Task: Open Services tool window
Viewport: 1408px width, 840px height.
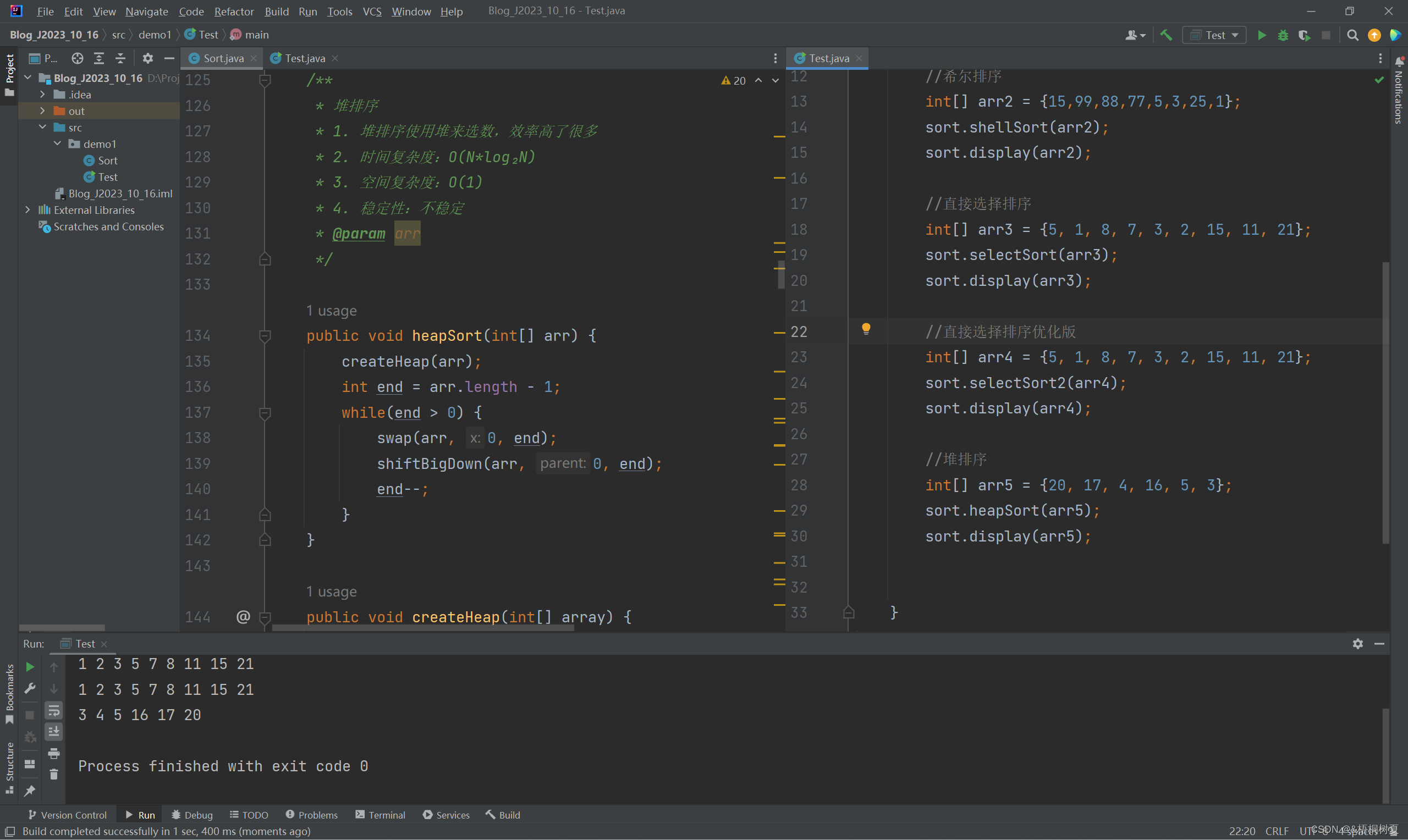Action: (446, 815)
